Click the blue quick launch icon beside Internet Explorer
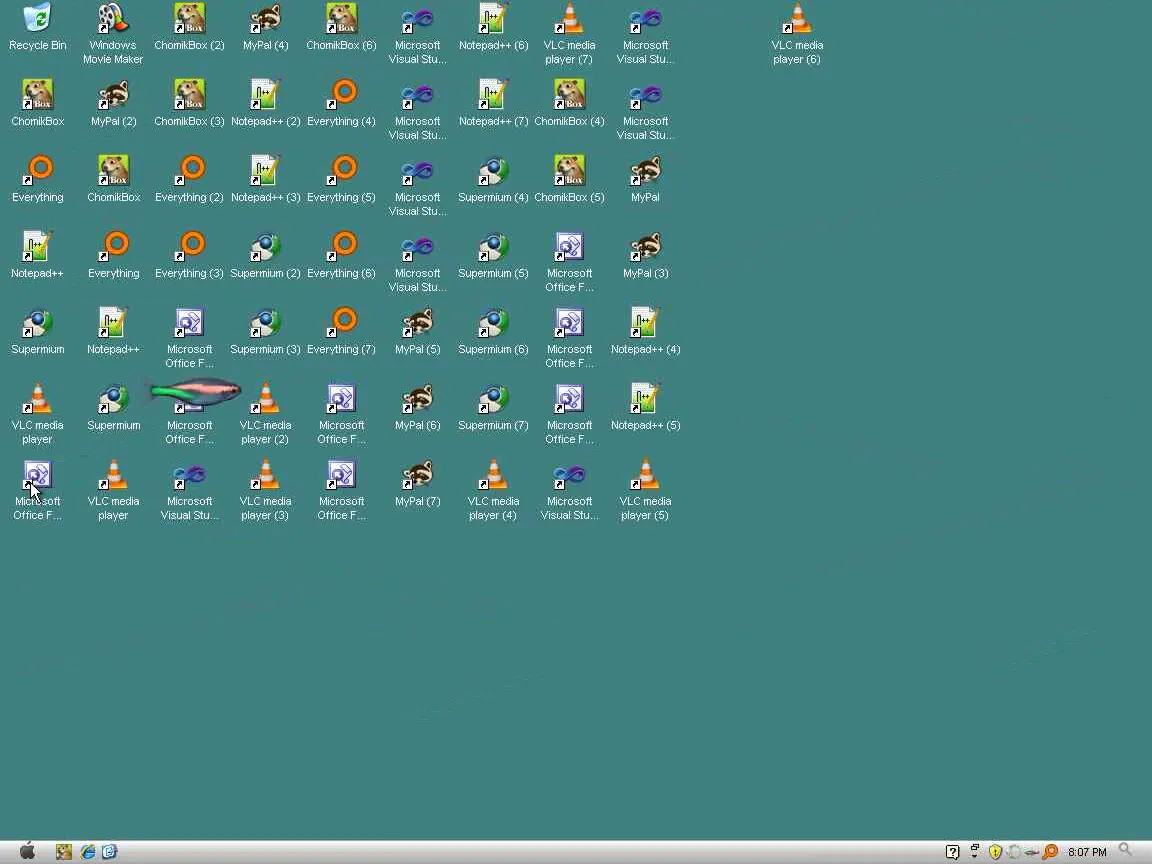The height and width of the screenshot is (864, 1152). 109,852
